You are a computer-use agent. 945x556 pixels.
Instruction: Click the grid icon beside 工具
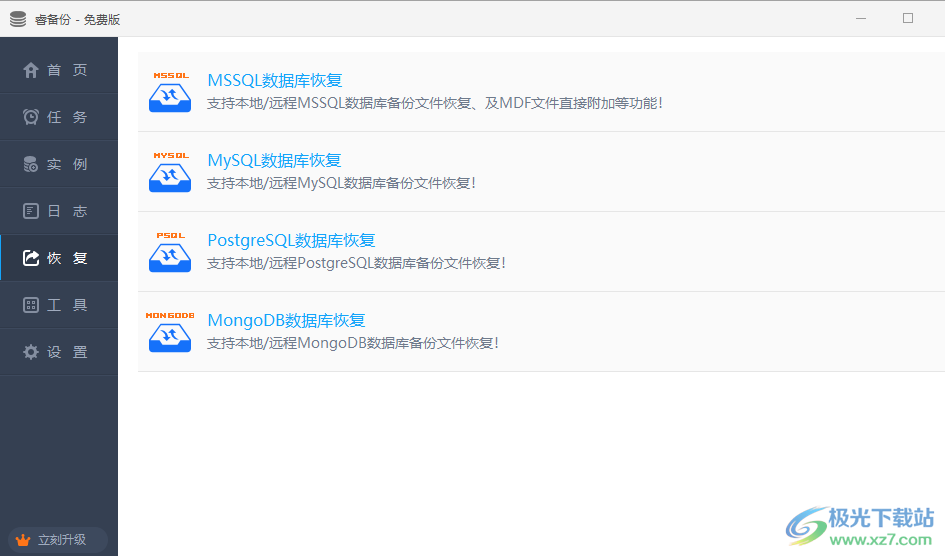31,305
